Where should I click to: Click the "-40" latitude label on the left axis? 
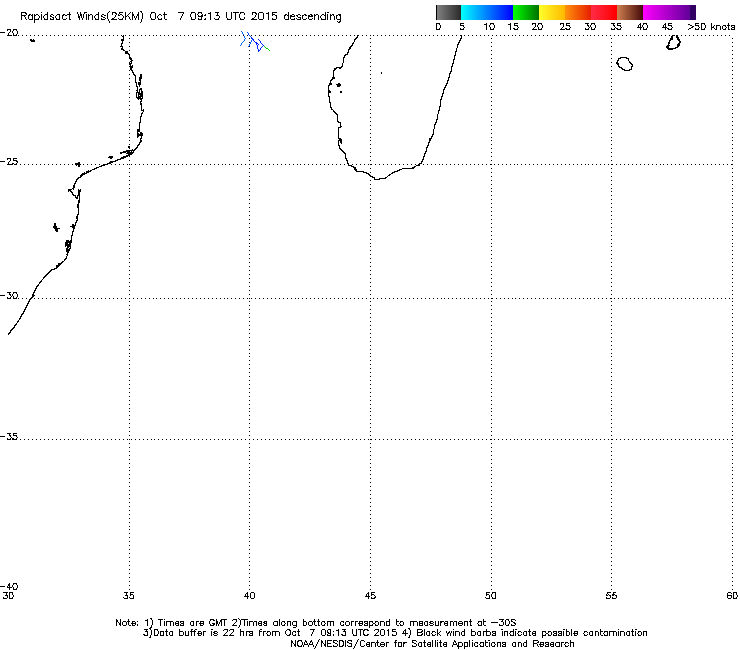pos(9,586)
